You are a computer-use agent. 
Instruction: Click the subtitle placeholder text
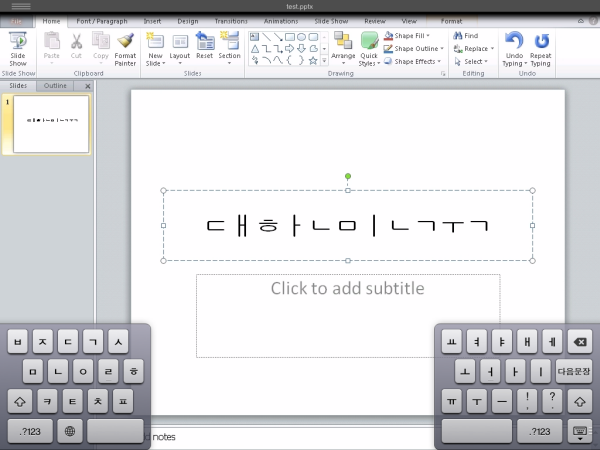tap(347, 288)
